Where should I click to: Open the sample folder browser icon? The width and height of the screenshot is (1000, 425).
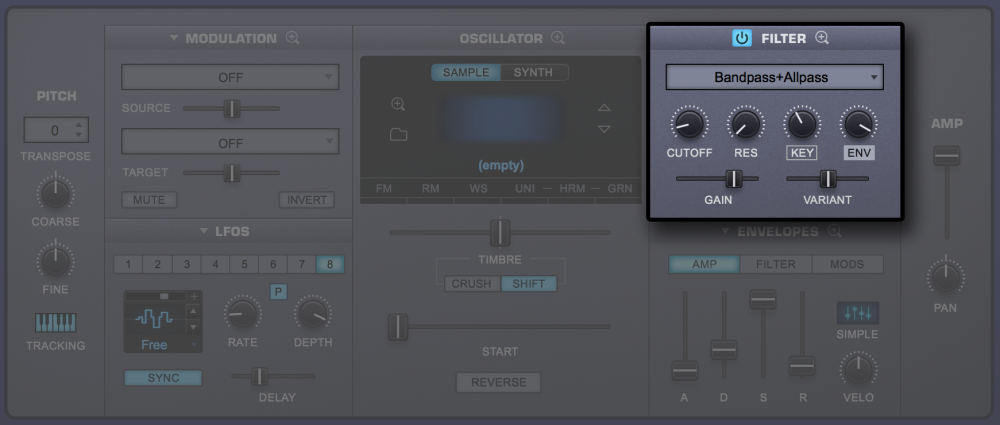(x=399, y=135)
